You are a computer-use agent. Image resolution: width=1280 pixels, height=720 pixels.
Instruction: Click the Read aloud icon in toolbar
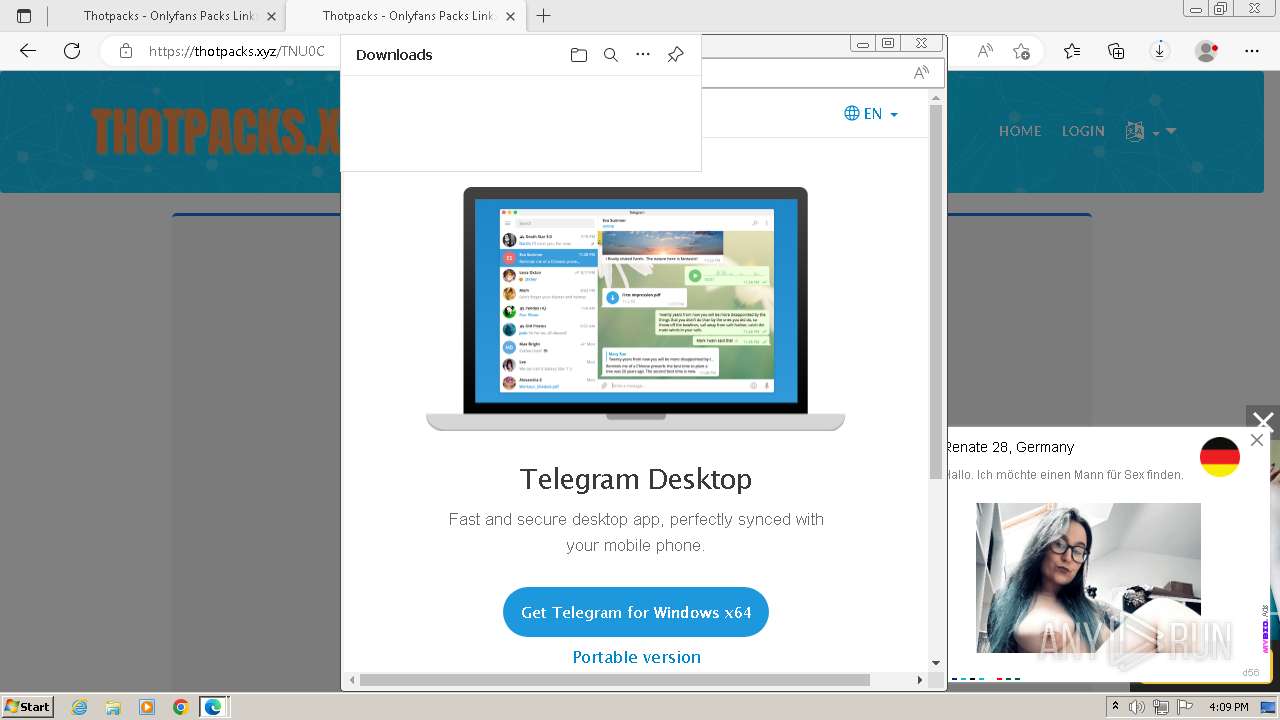985,51
